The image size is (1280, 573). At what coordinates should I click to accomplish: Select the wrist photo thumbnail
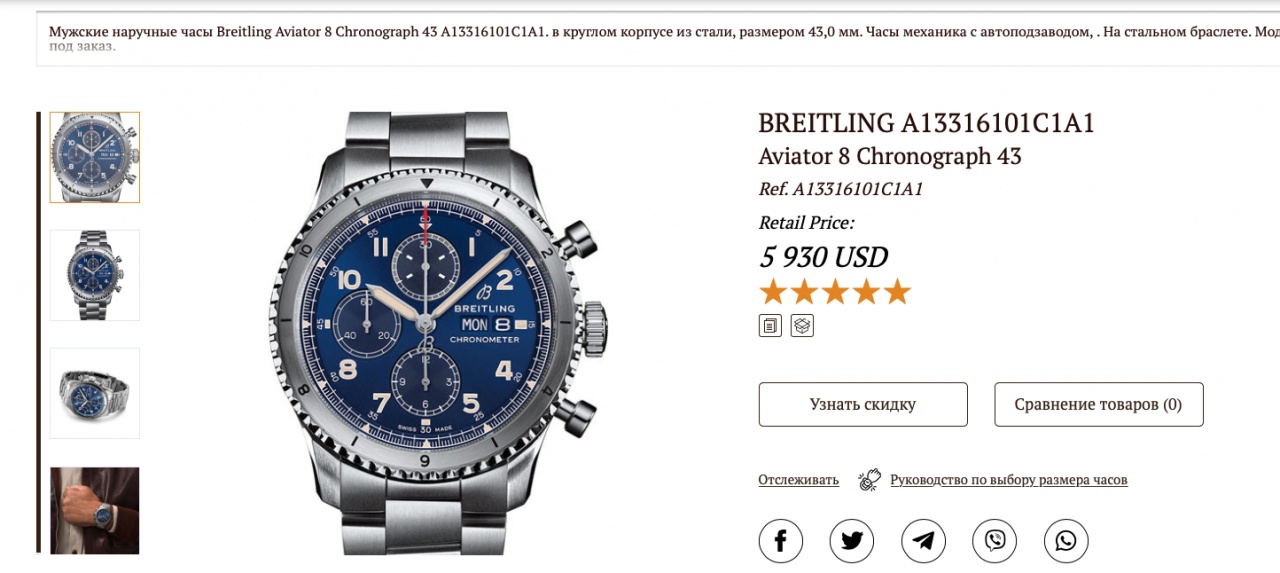tap(95, 511)
